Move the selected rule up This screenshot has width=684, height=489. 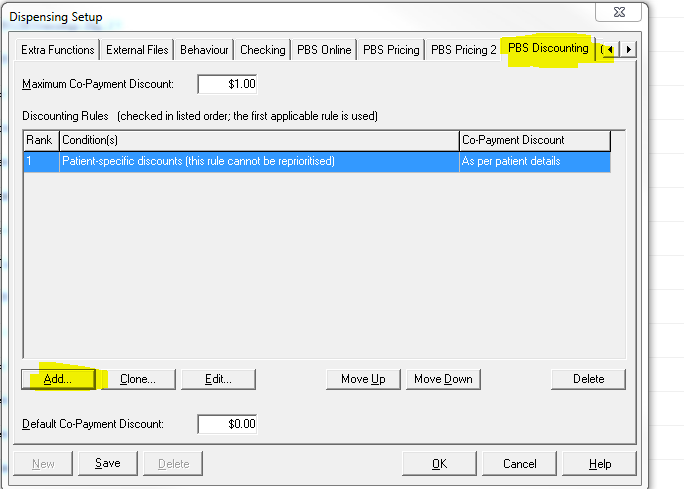coord(363,379)
